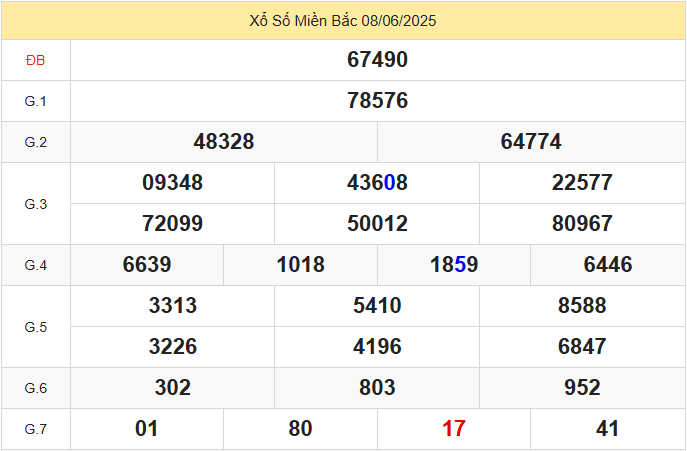The width and height of the screenshot is (687, 451).
Task: Click the number 952
Action: pos(582,387)
